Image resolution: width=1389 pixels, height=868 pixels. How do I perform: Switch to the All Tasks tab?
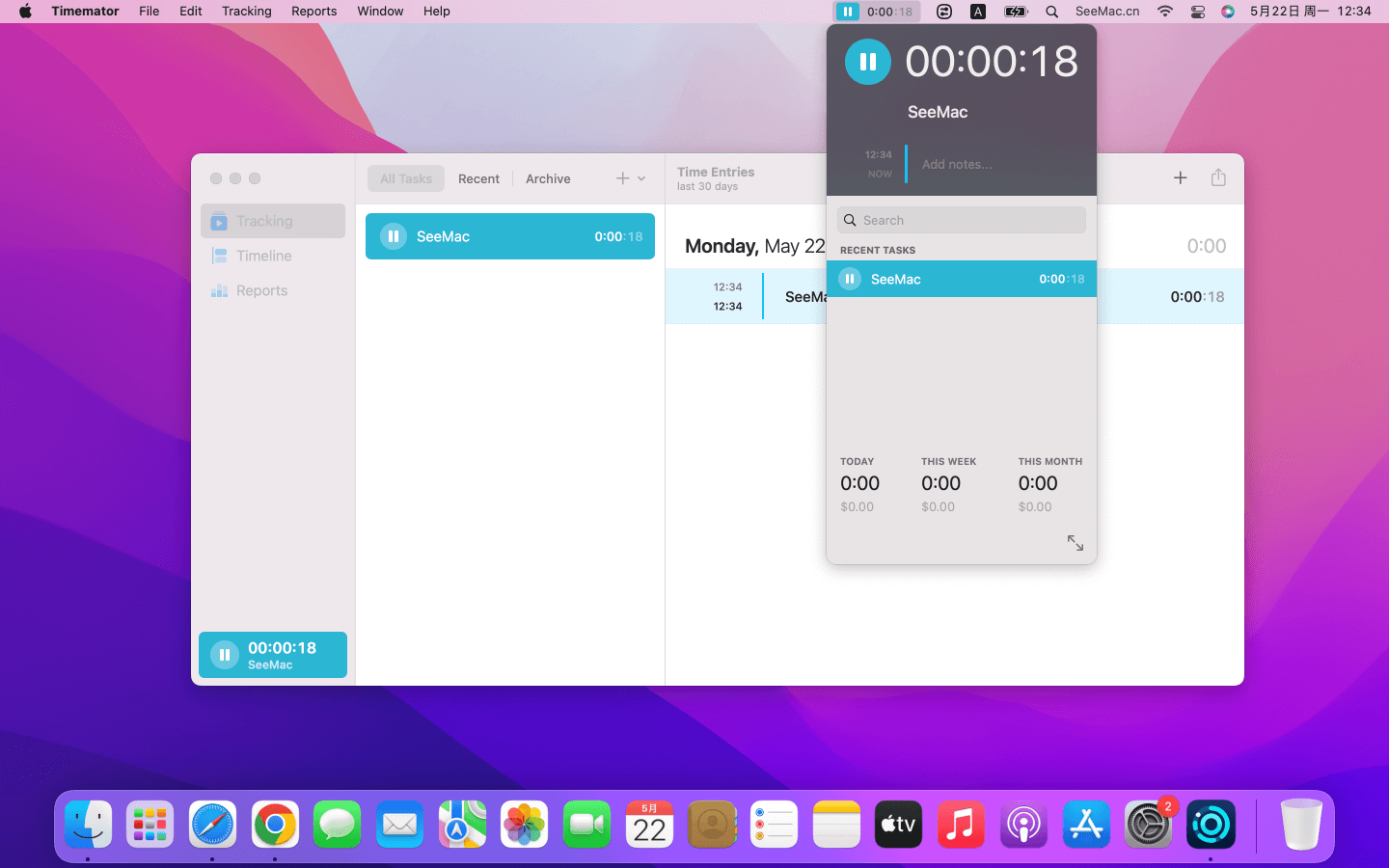click(x=406, y=178)
